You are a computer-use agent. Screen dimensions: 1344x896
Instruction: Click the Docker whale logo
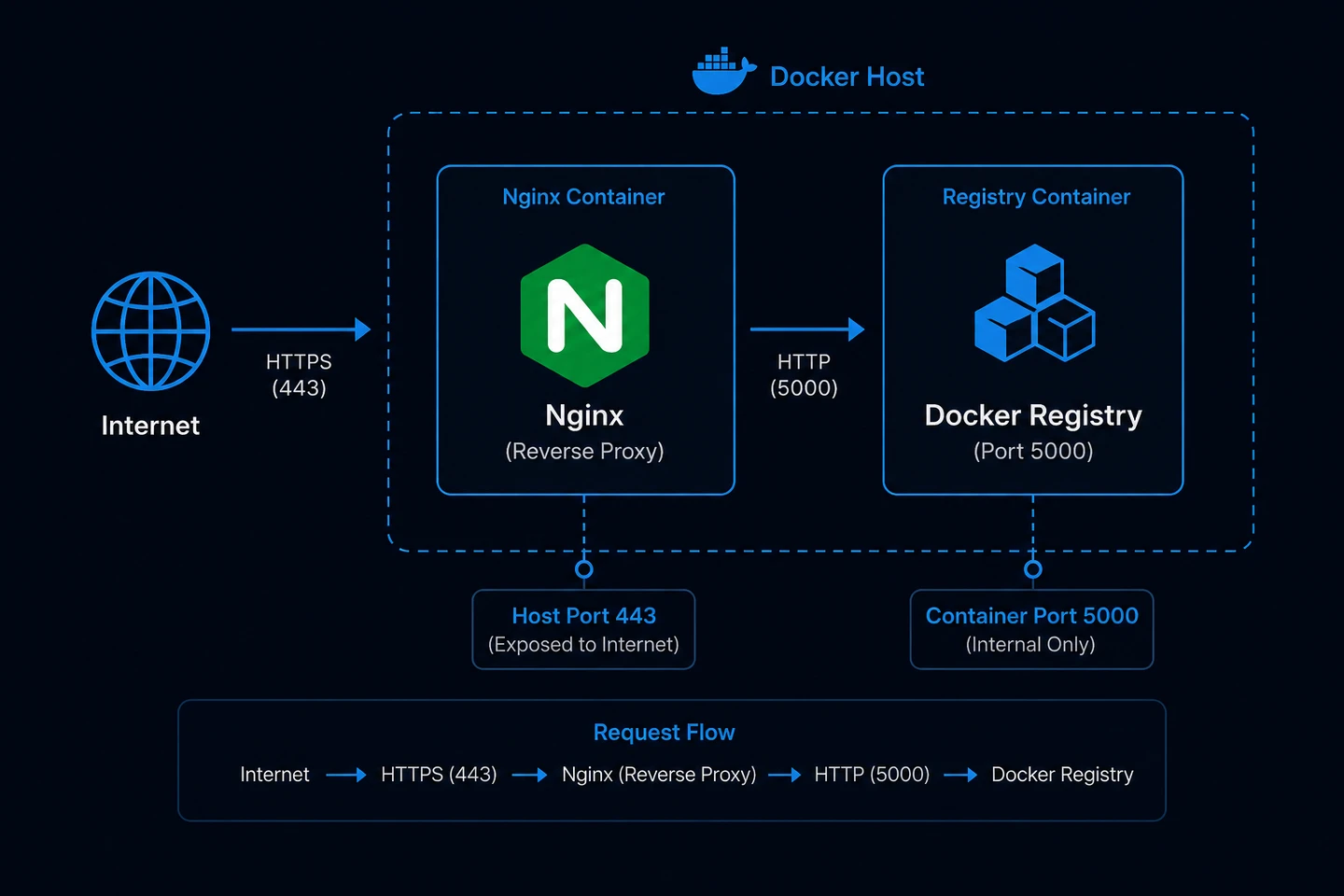[723, 72]
